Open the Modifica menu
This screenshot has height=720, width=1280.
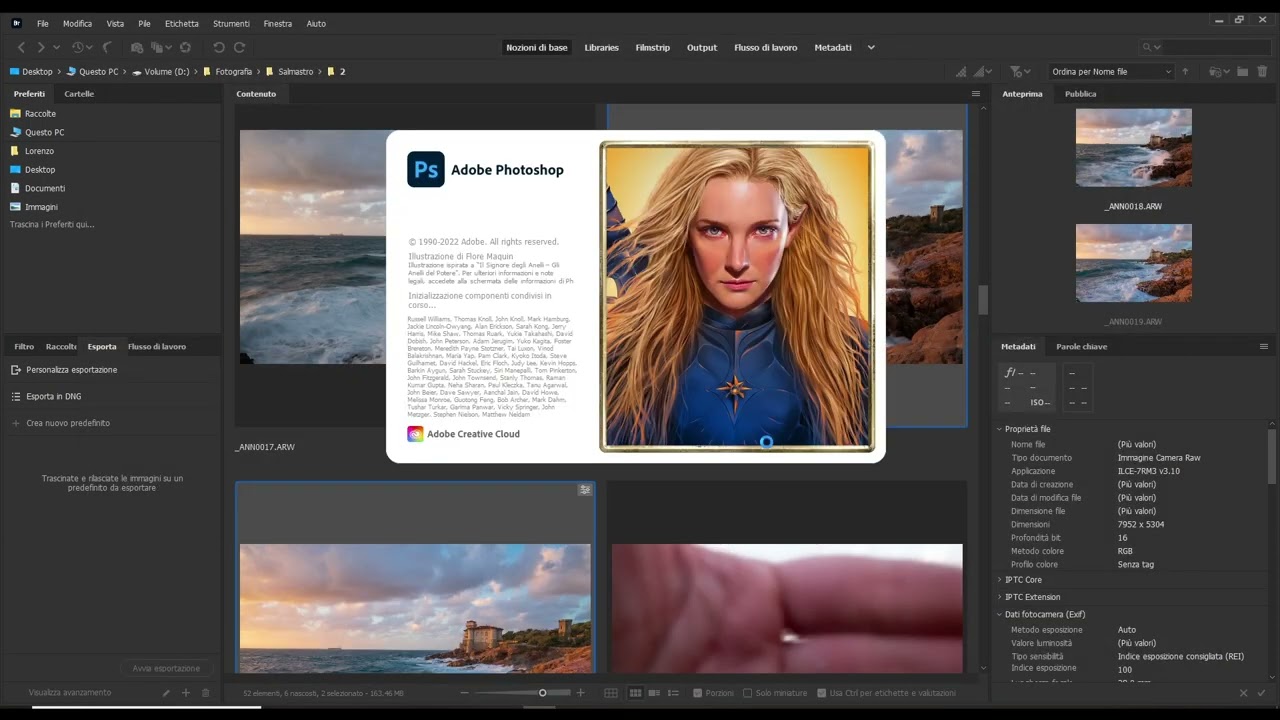[x=77, y=23]
